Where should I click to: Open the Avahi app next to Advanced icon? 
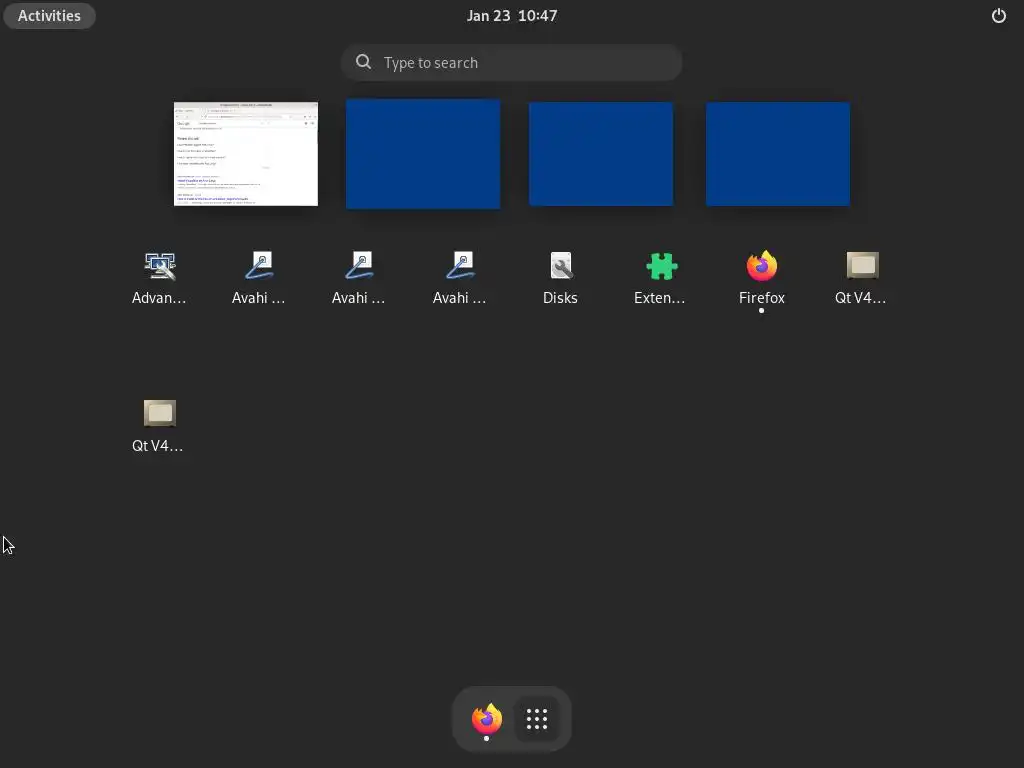pos(259,278)
